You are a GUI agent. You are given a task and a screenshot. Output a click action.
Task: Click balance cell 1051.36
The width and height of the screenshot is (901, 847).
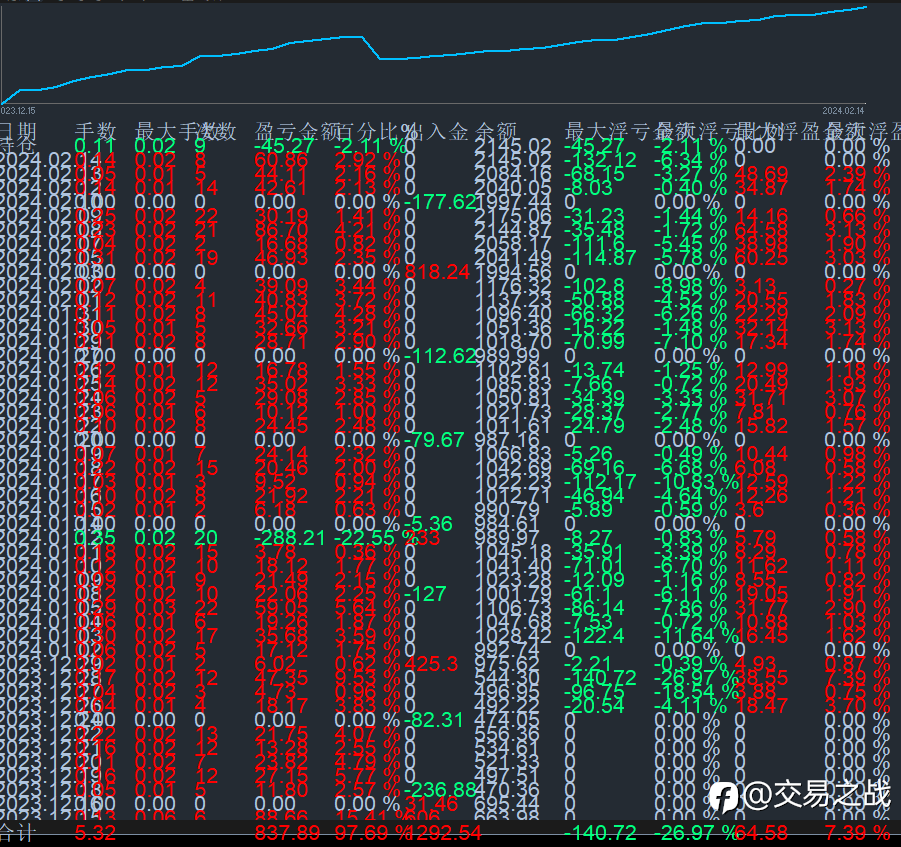click(513, 328)
